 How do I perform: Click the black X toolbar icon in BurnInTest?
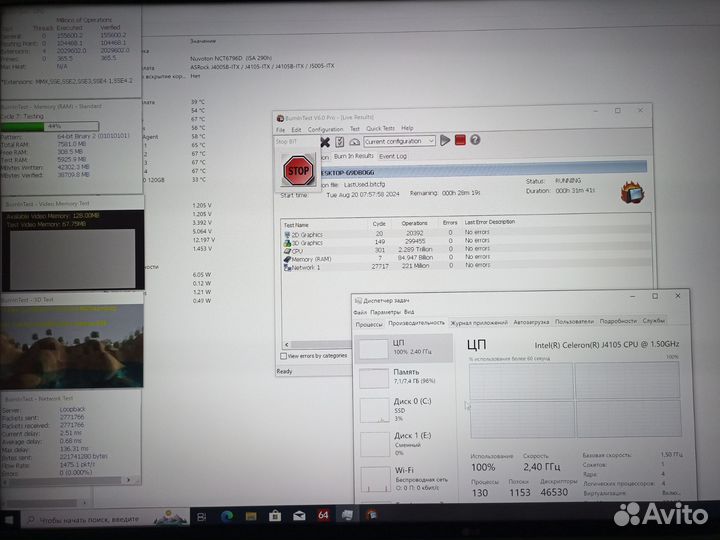click(325, 142)
